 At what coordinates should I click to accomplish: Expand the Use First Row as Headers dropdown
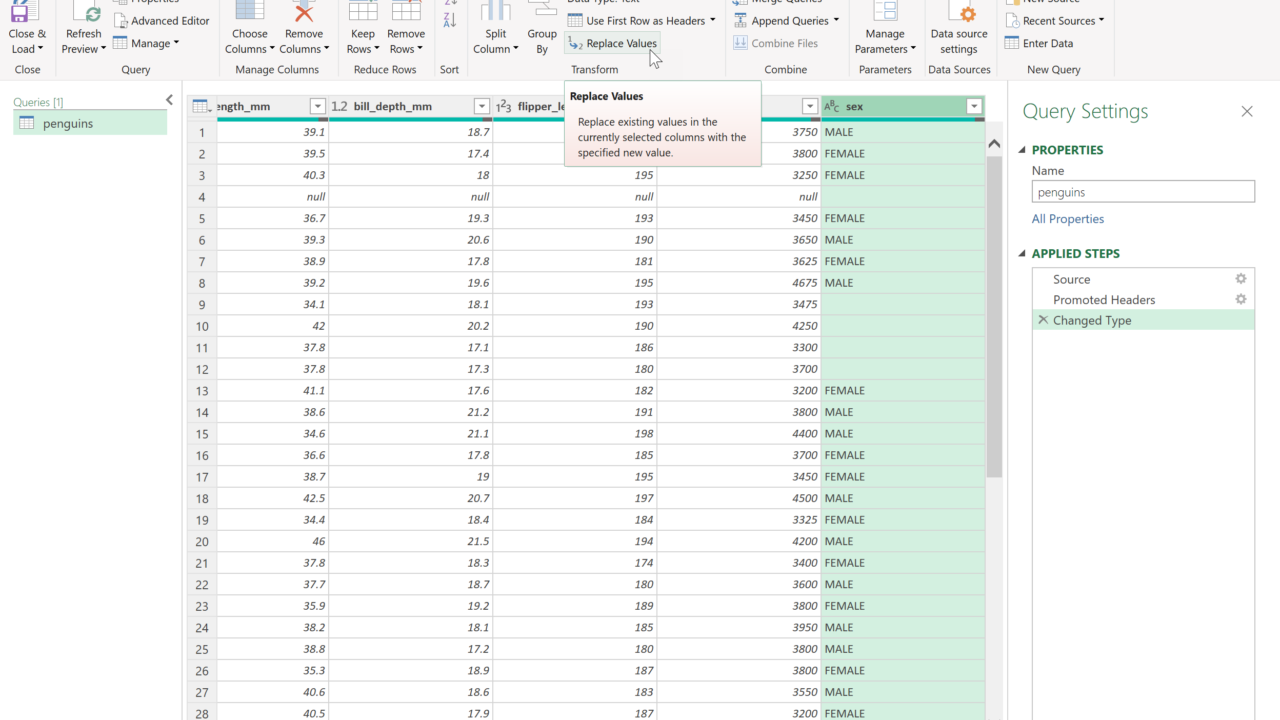[713, 21]
